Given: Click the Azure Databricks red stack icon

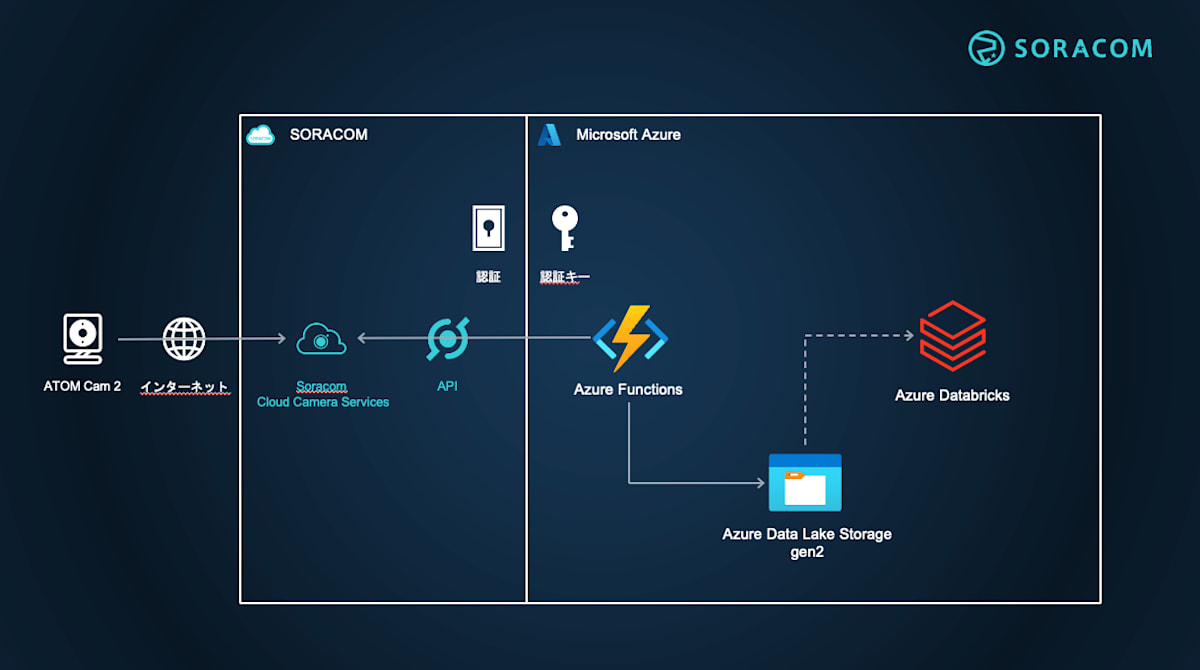Looking at the screenshot, I should (x=952, y=336).
